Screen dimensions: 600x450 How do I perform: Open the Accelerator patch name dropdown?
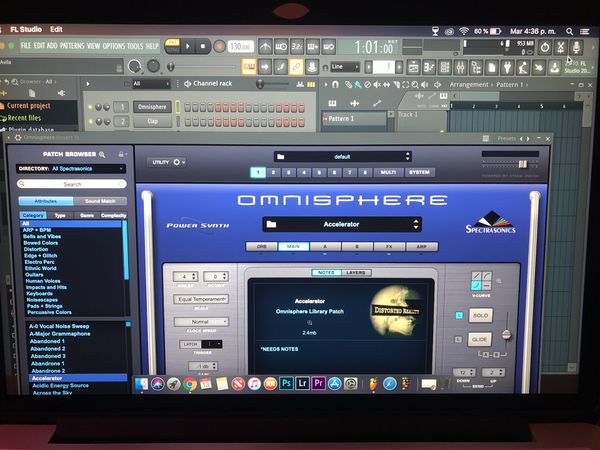[342, 224]
